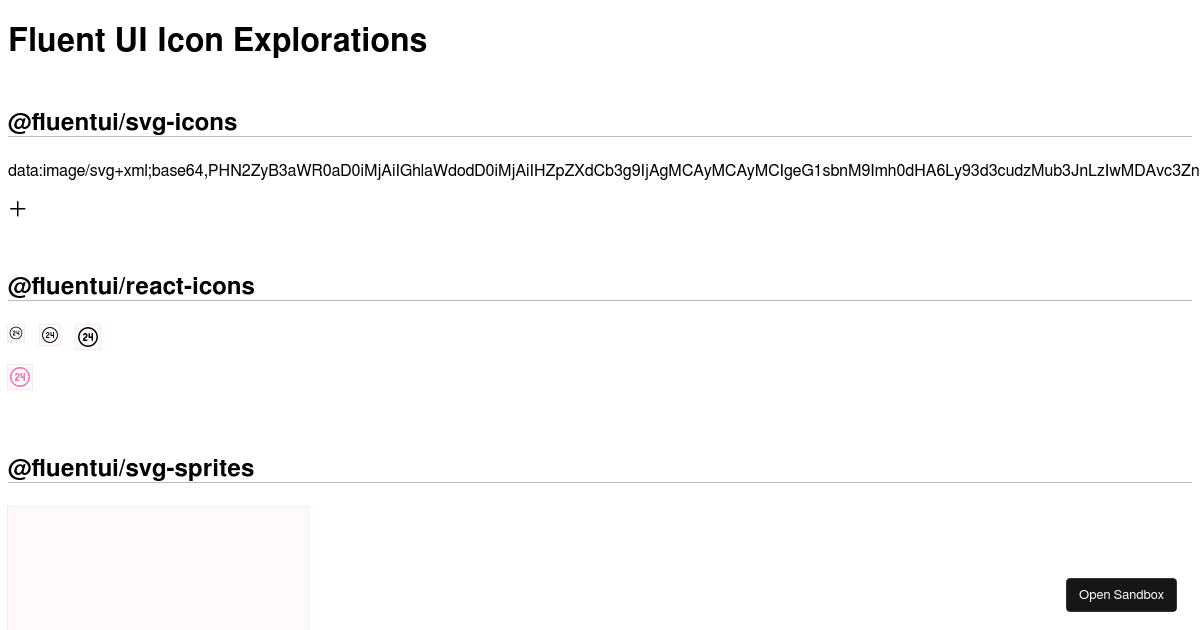Select the plus icon under svg-icons section
The height and width of the screenshot is (630, 1200).
pos(17,208)
